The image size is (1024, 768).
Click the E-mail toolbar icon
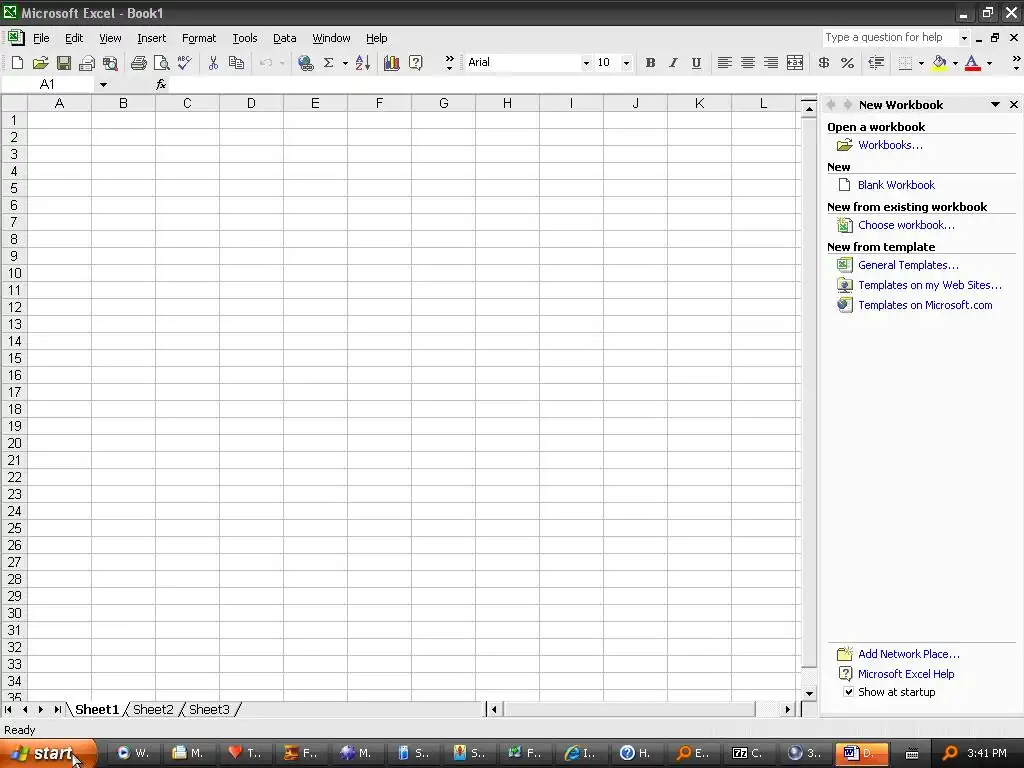click(87, 63)
